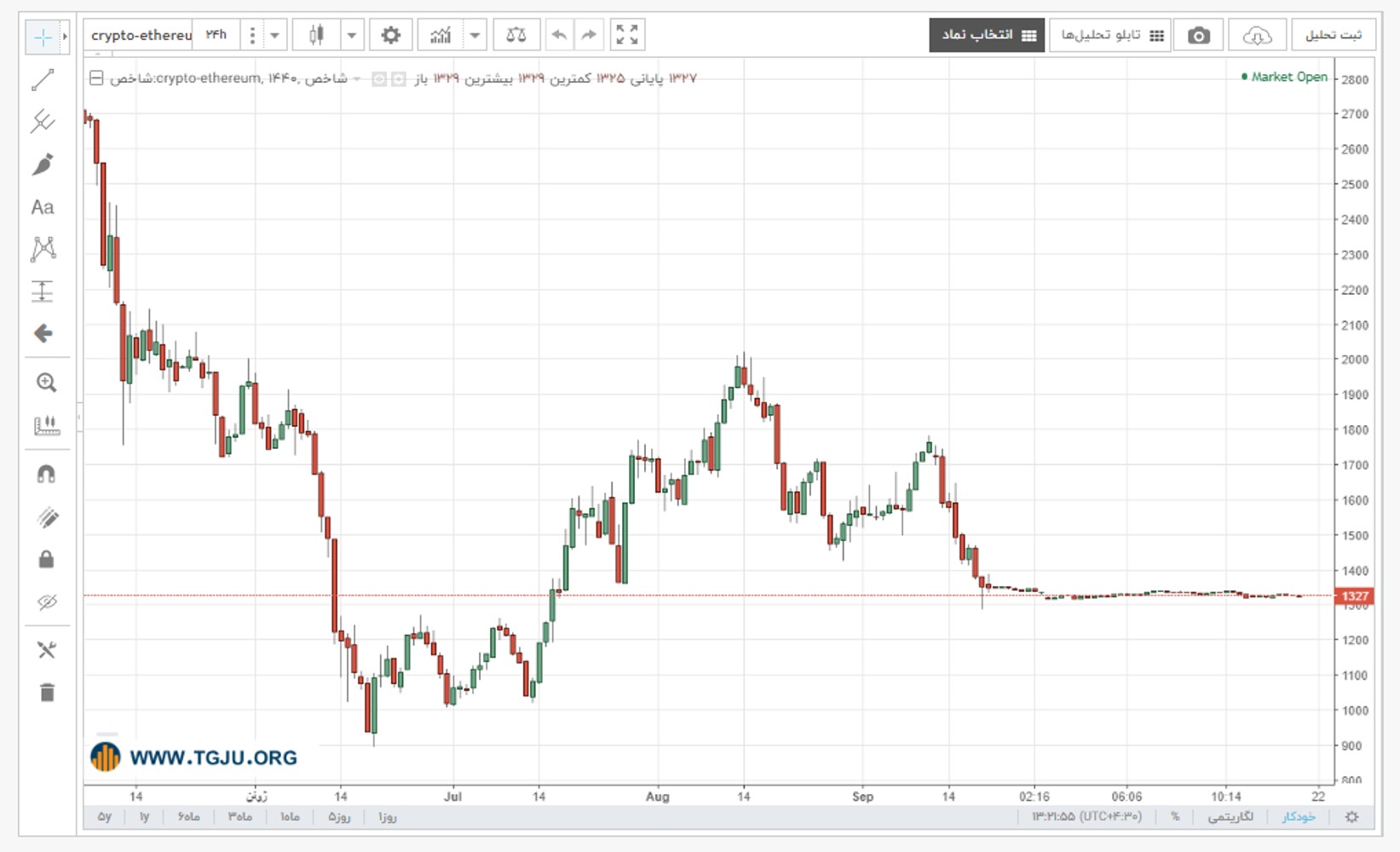This screenshot has height=852, width=1400.
Task: Toggle logarithmic scale (لگاریتمی)
Action: [1230, 817]
